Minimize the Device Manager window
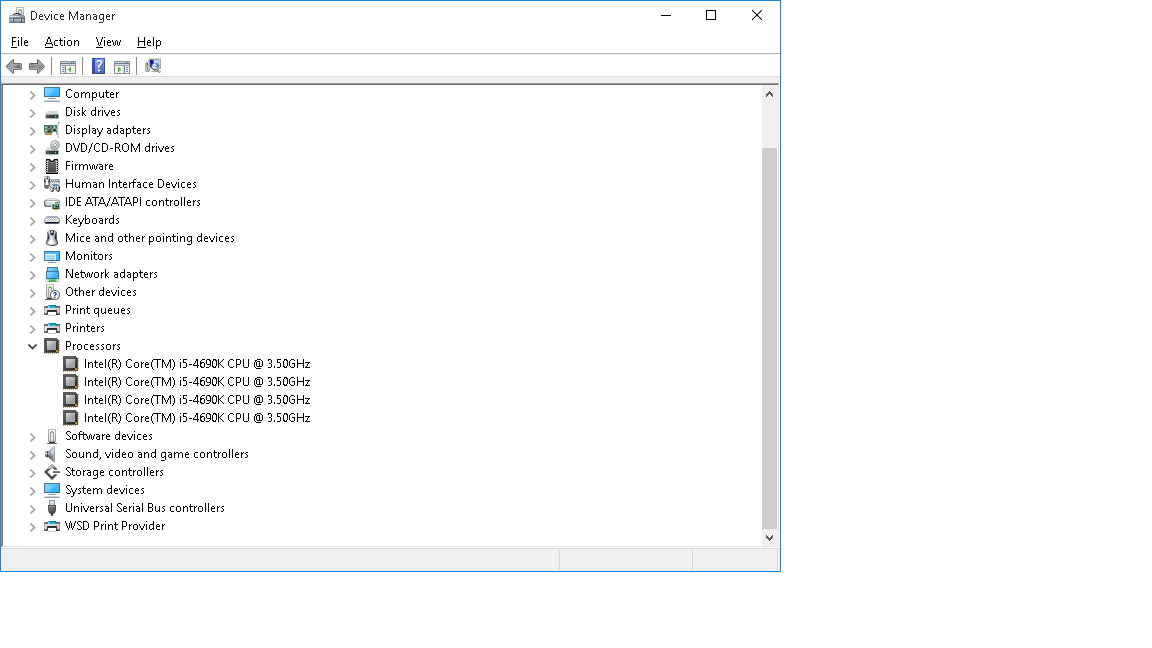1152x648 pixels. 666,15
